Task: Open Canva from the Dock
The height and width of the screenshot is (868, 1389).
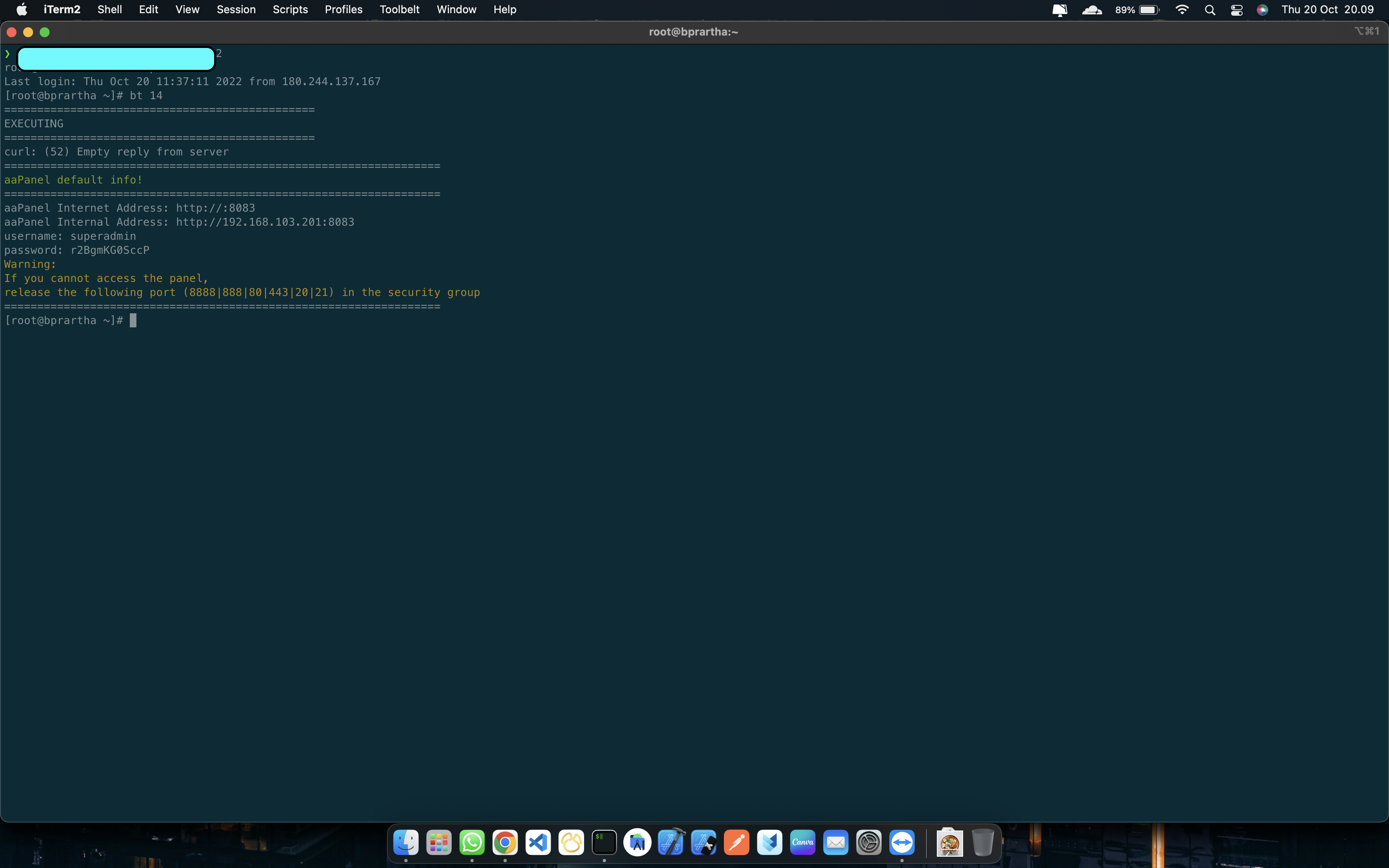Action: tap(802, 843)
